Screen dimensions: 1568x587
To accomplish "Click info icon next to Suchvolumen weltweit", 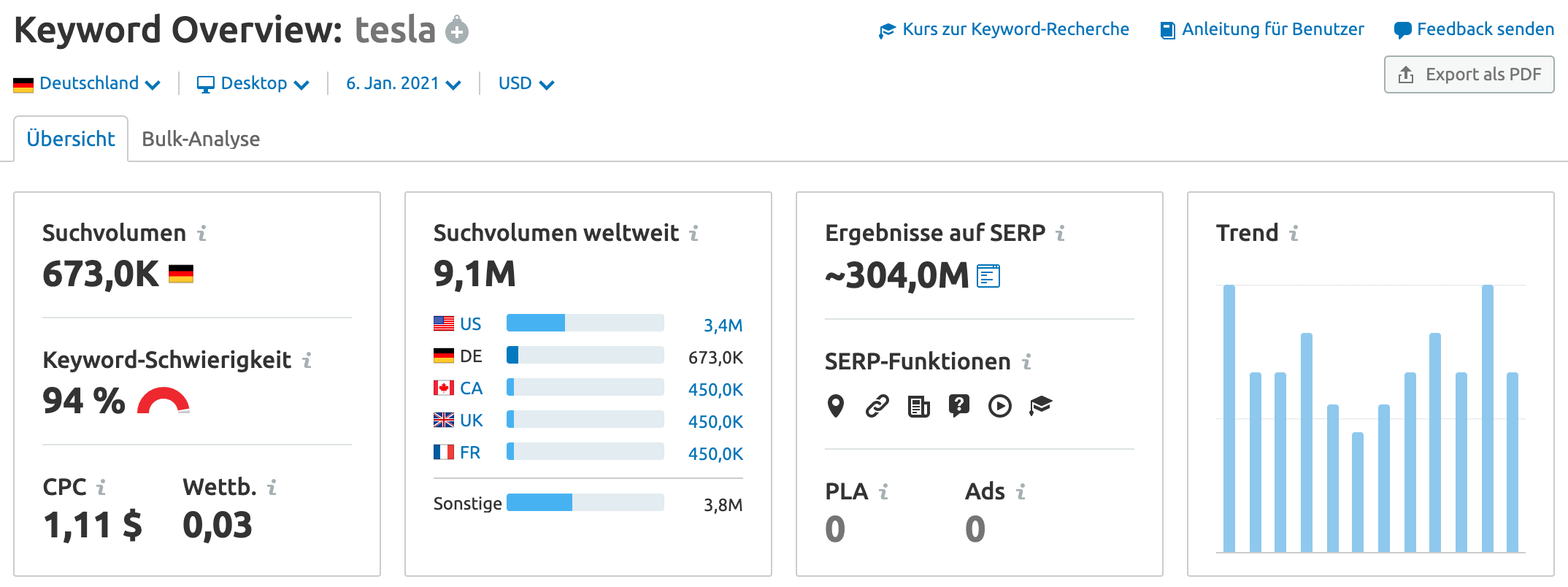I will [694, 233].
